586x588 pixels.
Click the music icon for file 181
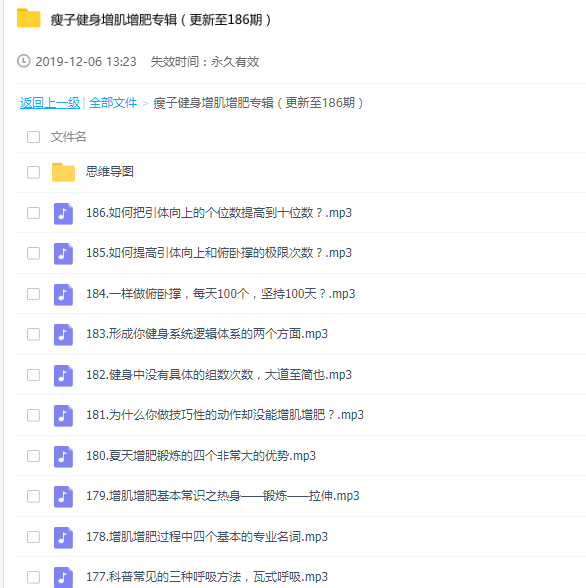click(63, 416)
